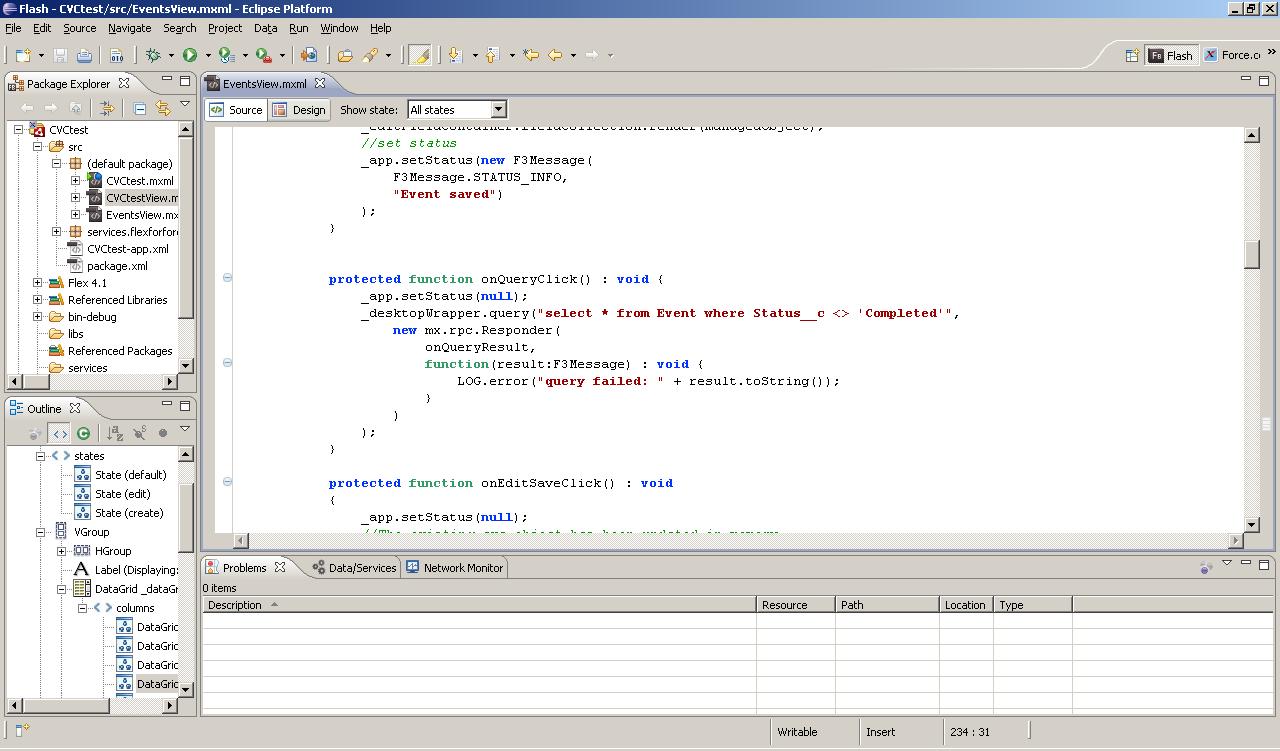
Task: Click the Save icon in the toolbar
Action: pos(60,56)
